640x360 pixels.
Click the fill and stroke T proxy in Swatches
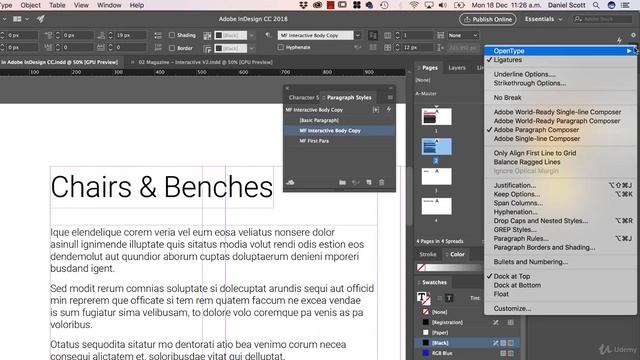[423, 298]
